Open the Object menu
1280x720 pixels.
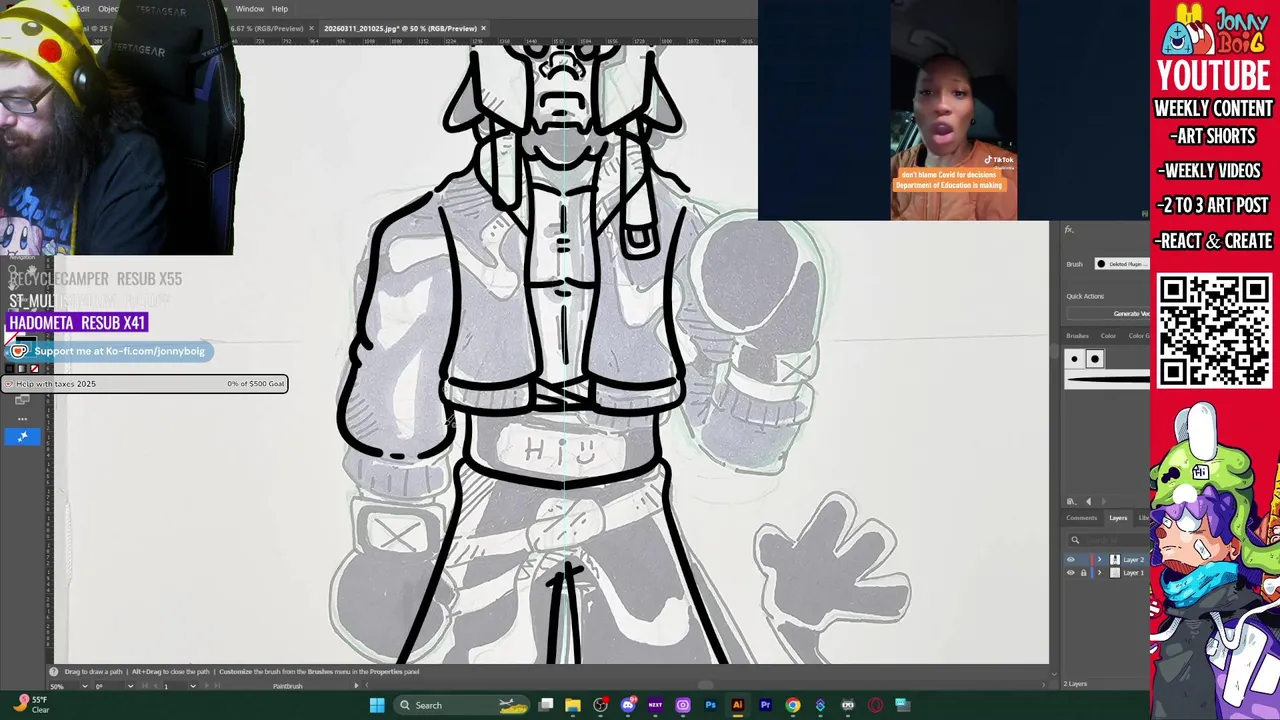[108, 9]
